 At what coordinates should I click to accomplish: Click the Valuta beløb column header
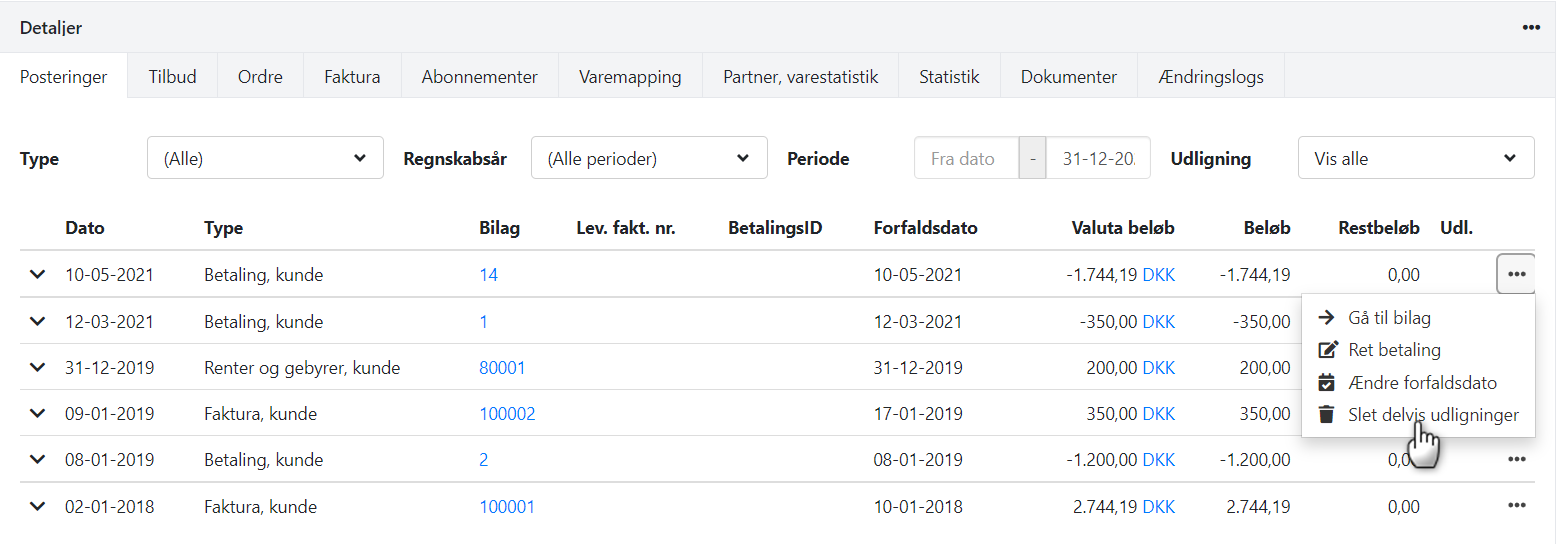pos(1123,228)
